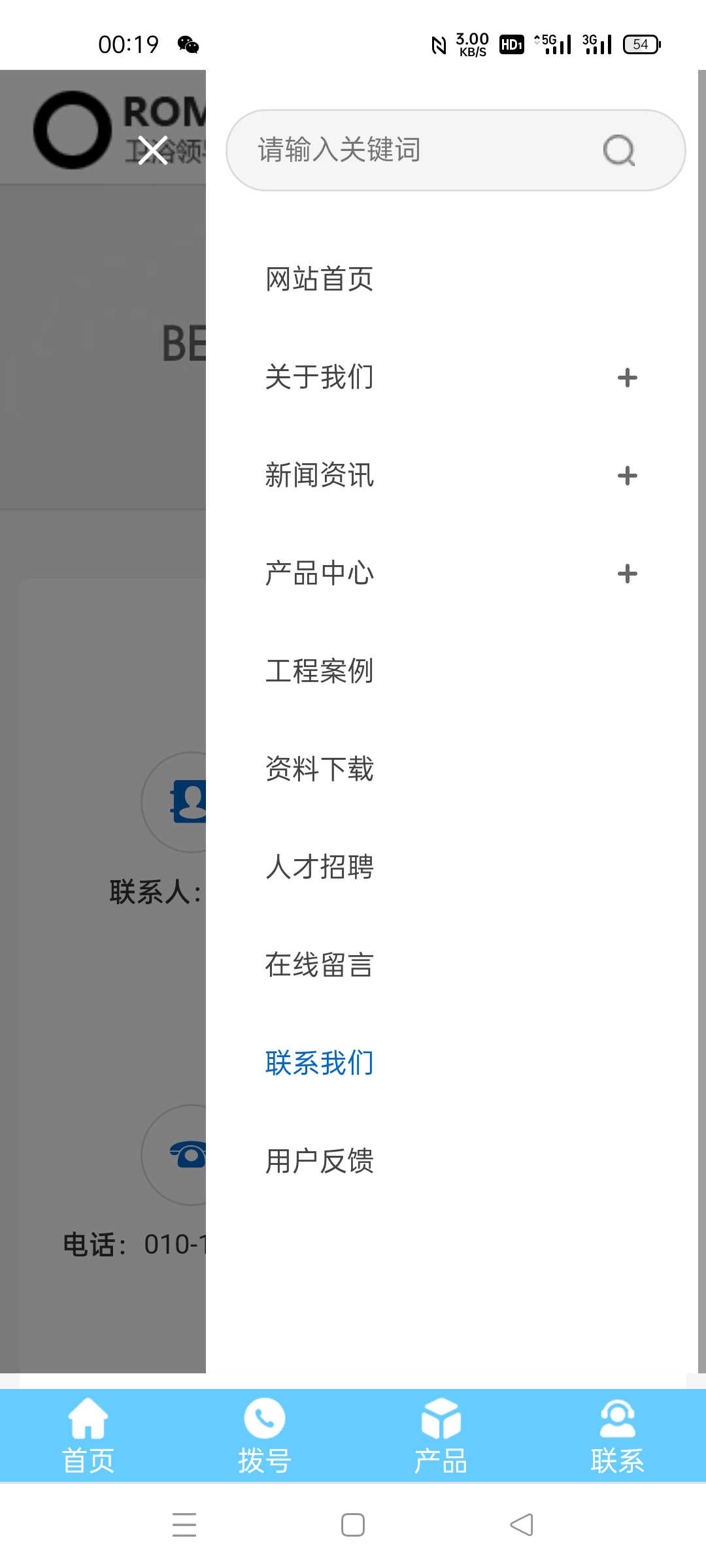Tap the Android home square button
The width and height of the screenshot is (706, 1568).
point(353,1525)
